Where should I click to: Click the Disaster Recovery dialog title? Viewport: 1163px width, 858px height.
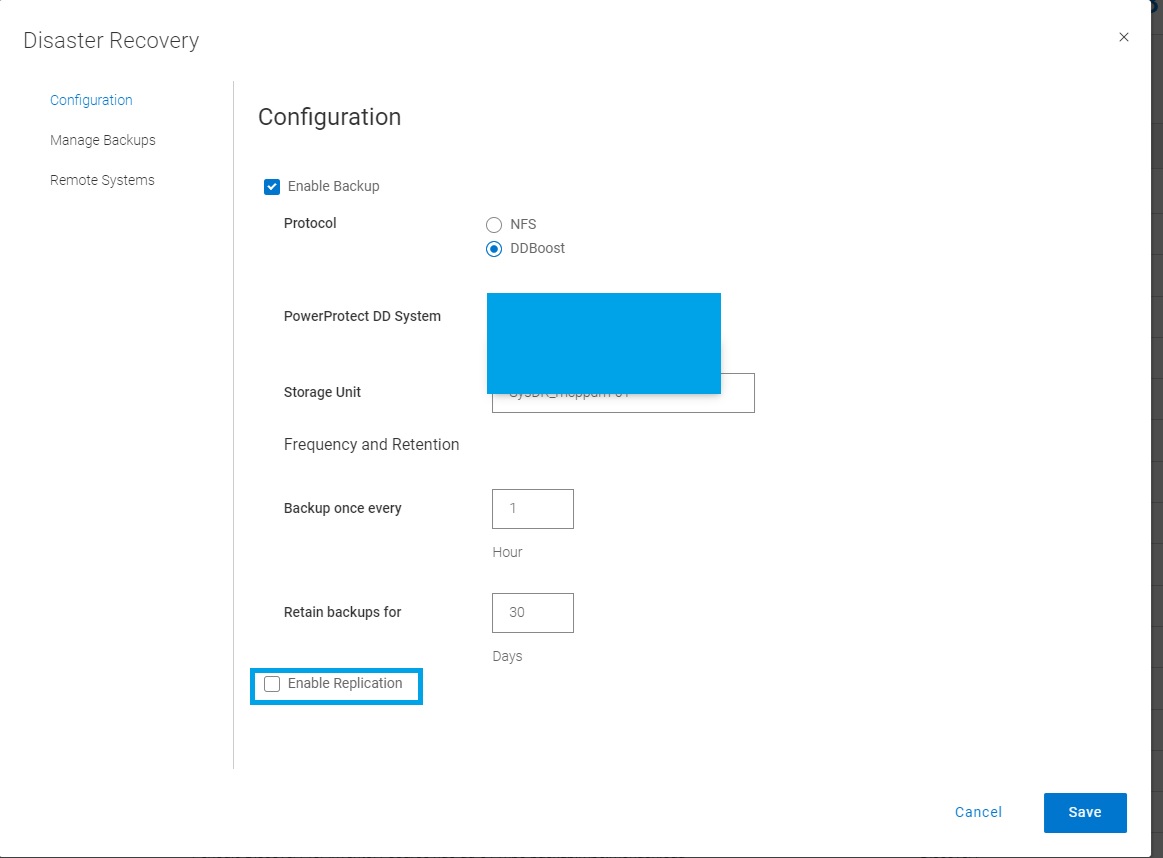[x=110, y=40]
